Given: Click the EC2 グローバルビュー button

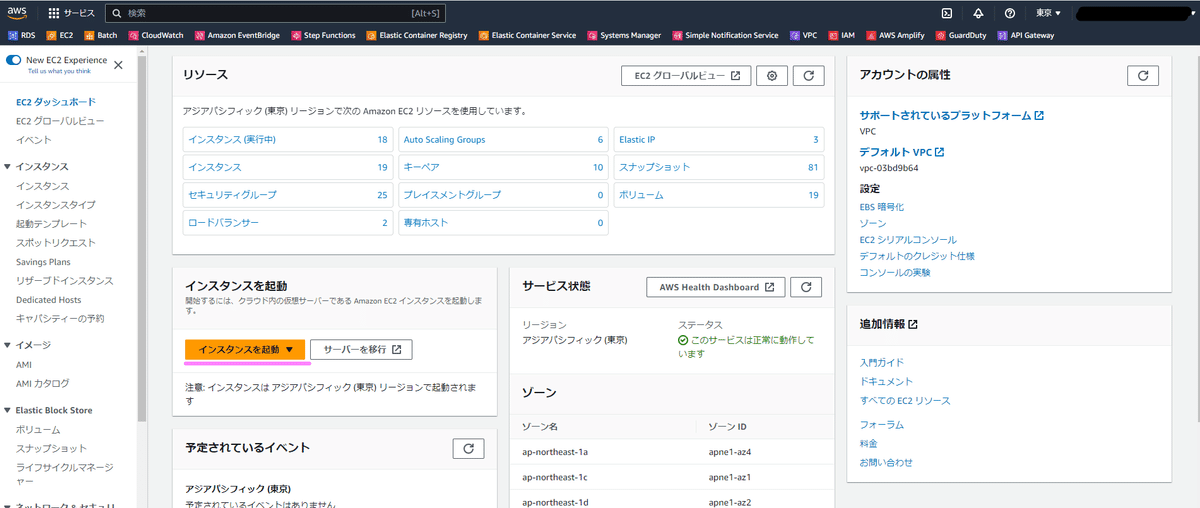Looking at the screenshot, I should pyautogui.click(x=685, y=75).
